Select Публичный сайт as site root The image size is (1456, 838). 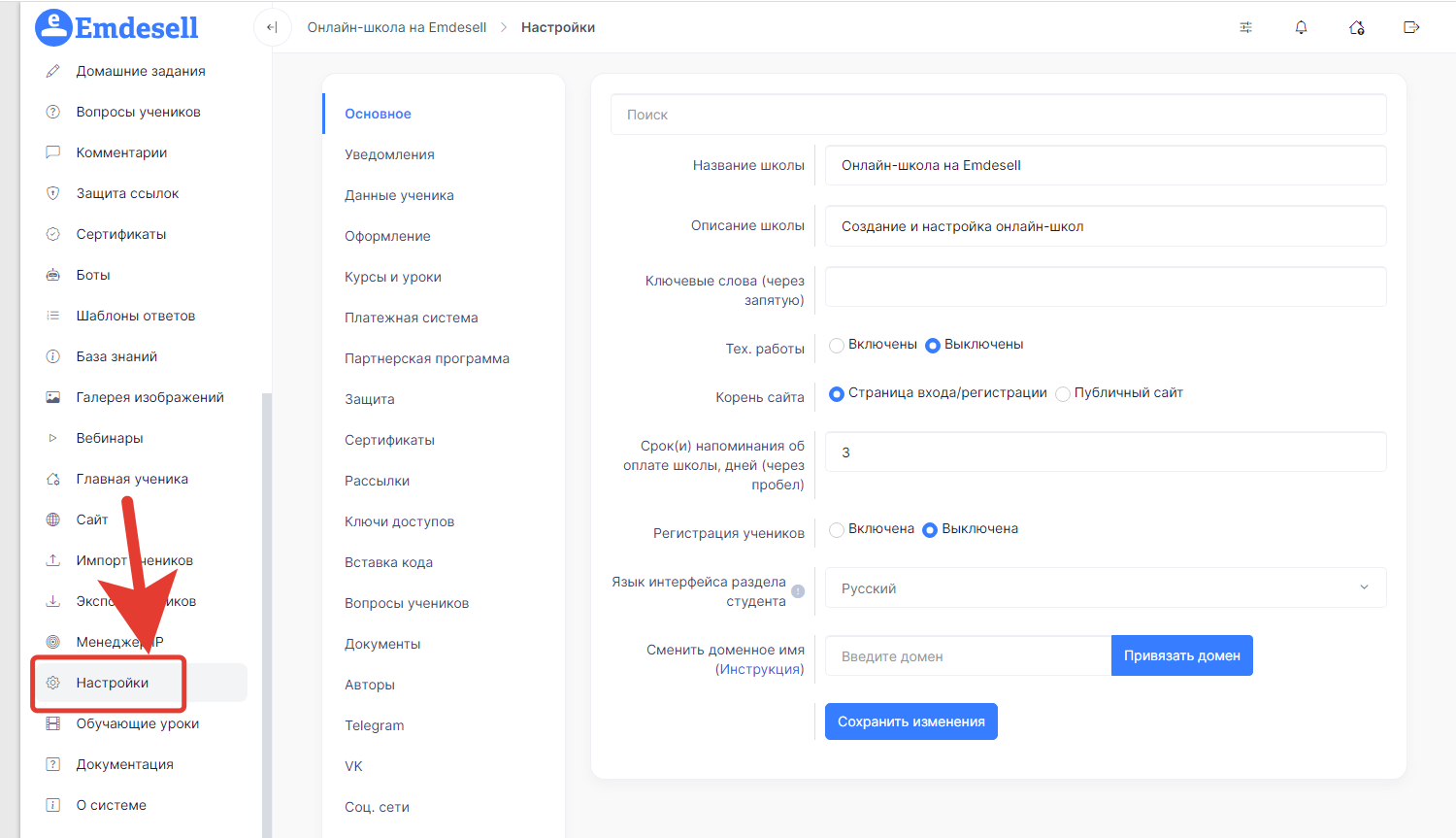(1063, 393)
